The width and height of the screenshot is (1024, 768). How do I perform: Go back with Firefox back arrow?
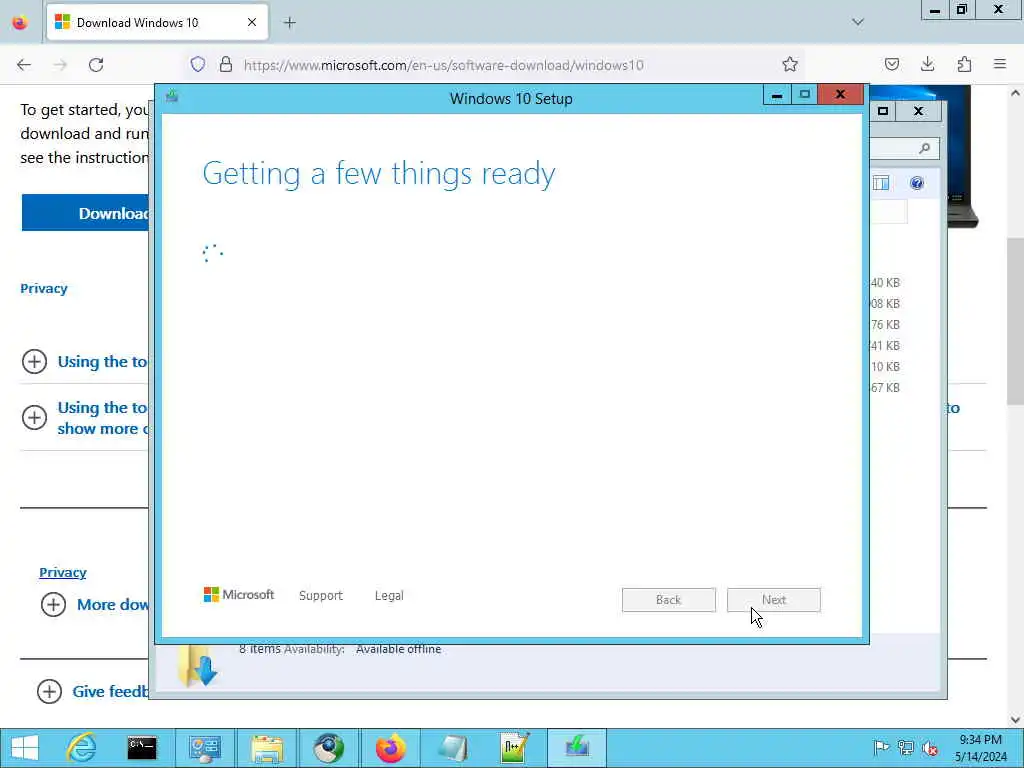(x=24, y=65)
